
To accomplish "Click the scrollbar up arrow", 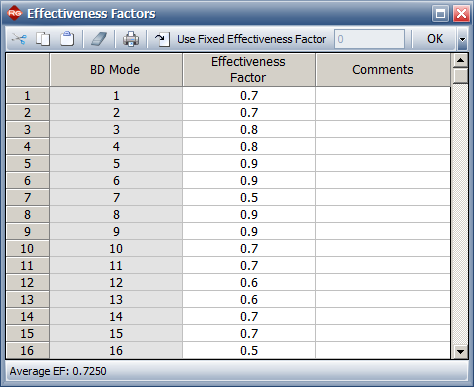I will (x=461, y=60).
